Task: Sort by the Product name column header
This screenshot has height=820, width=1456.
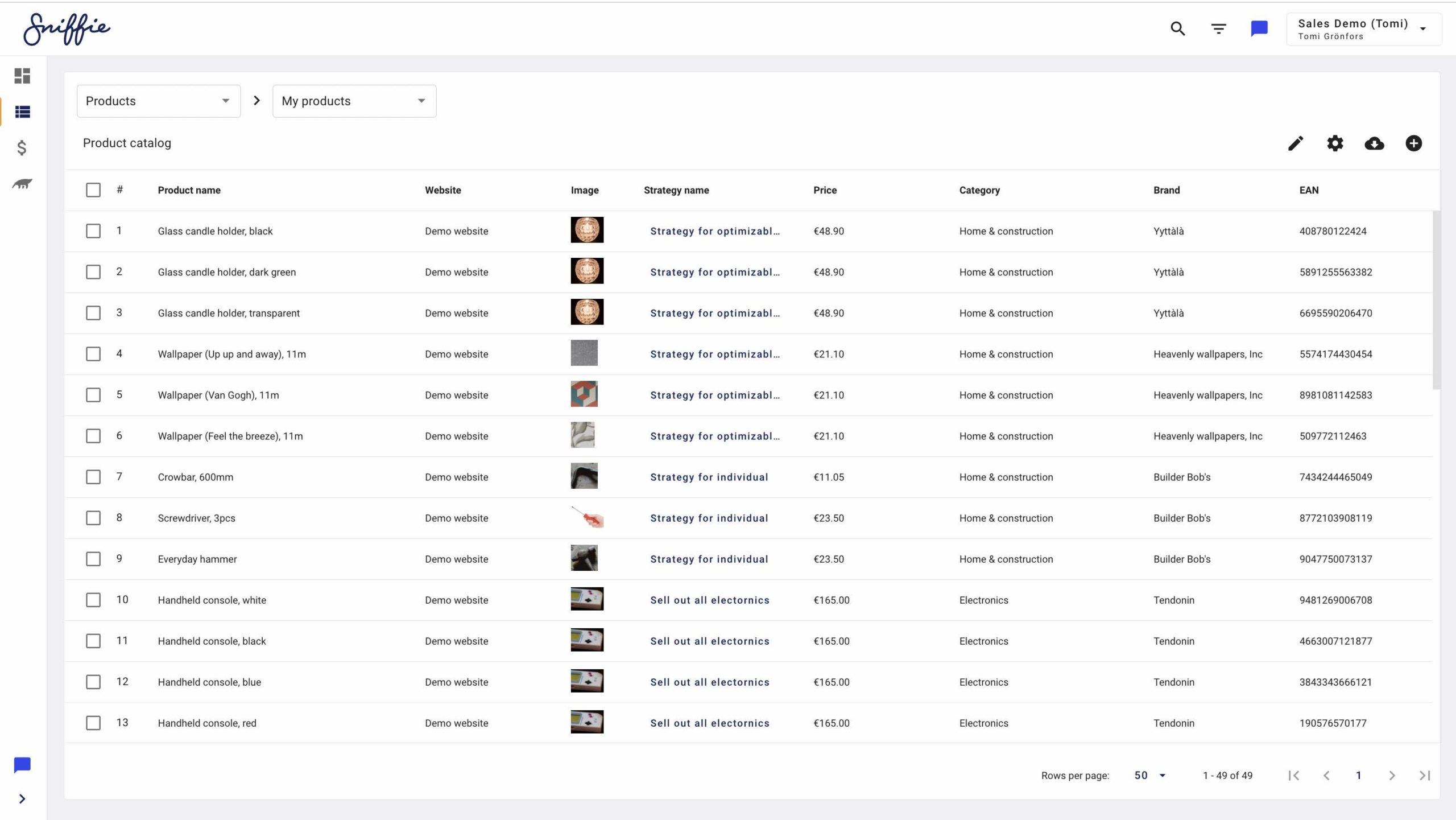Action: [189, 190]
